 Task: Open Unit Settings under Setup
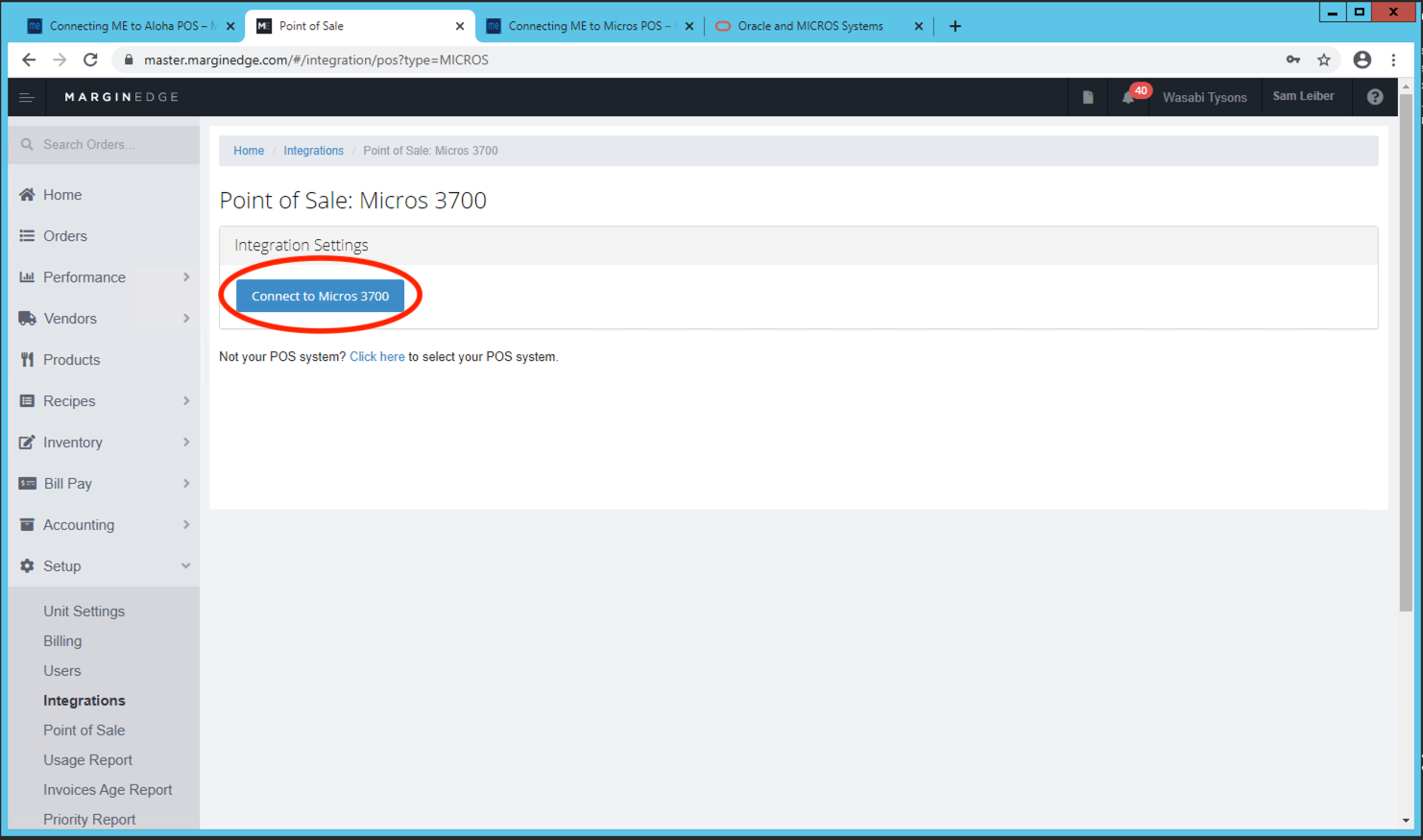[84, 612]
